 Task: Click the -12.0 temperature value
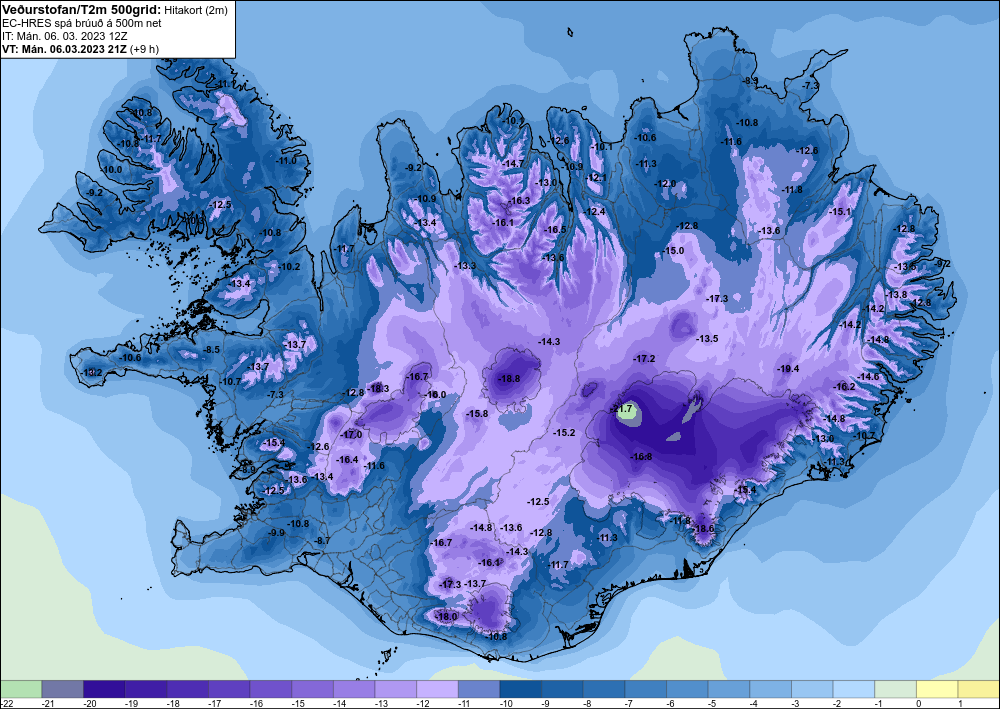click(665, 184)
